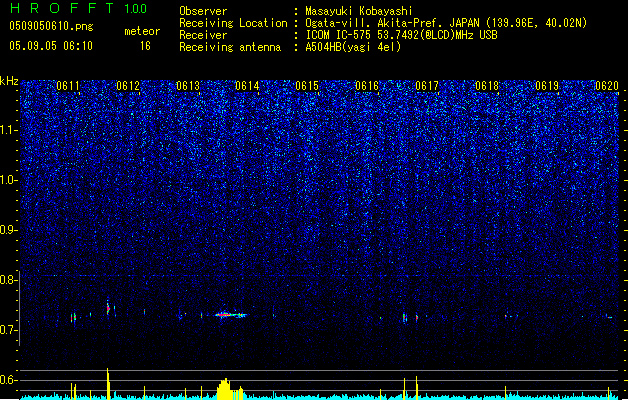Click the 0615 time marker

(307, 86)
